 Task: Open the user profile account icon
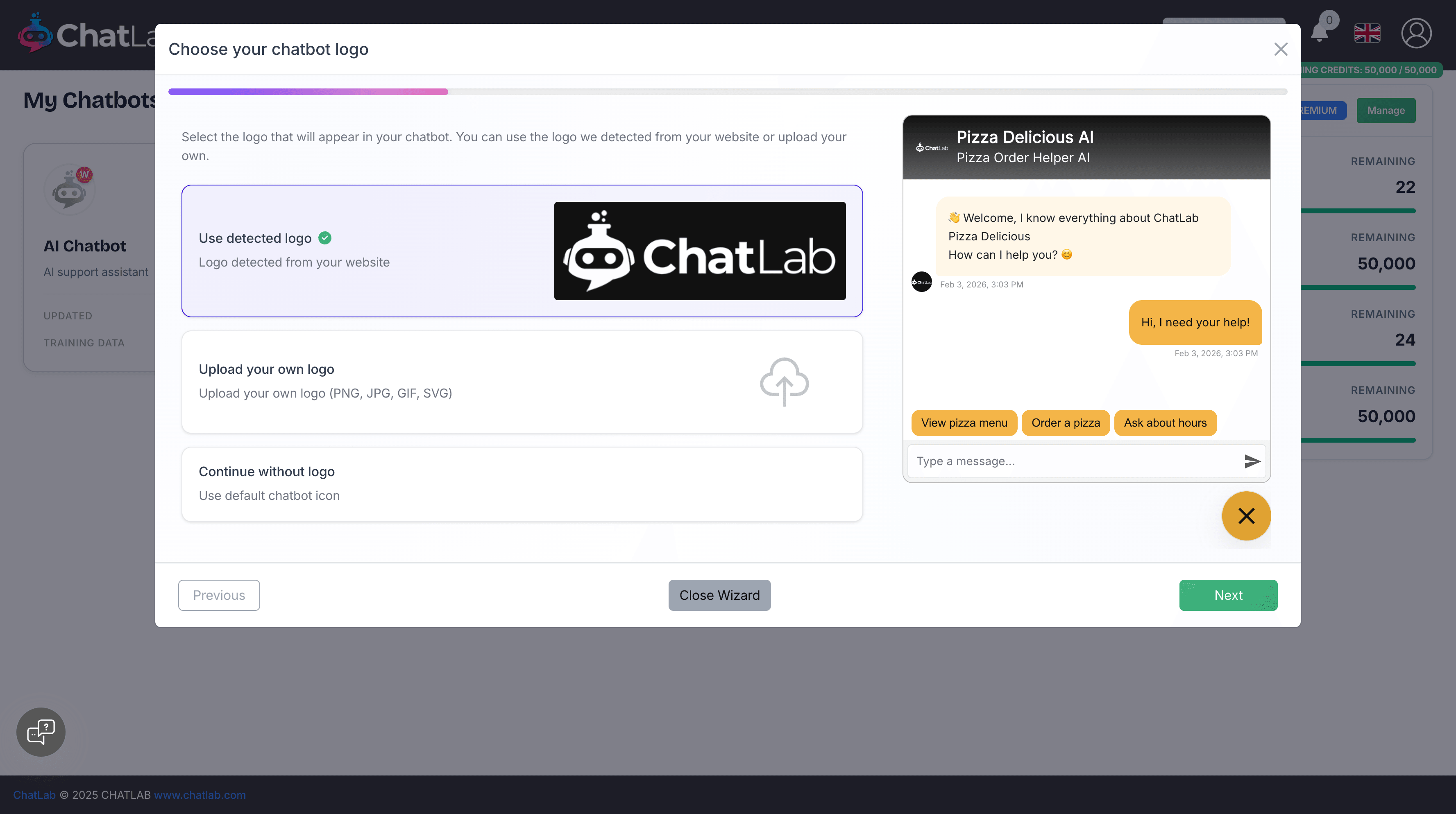click(1416, 33)
